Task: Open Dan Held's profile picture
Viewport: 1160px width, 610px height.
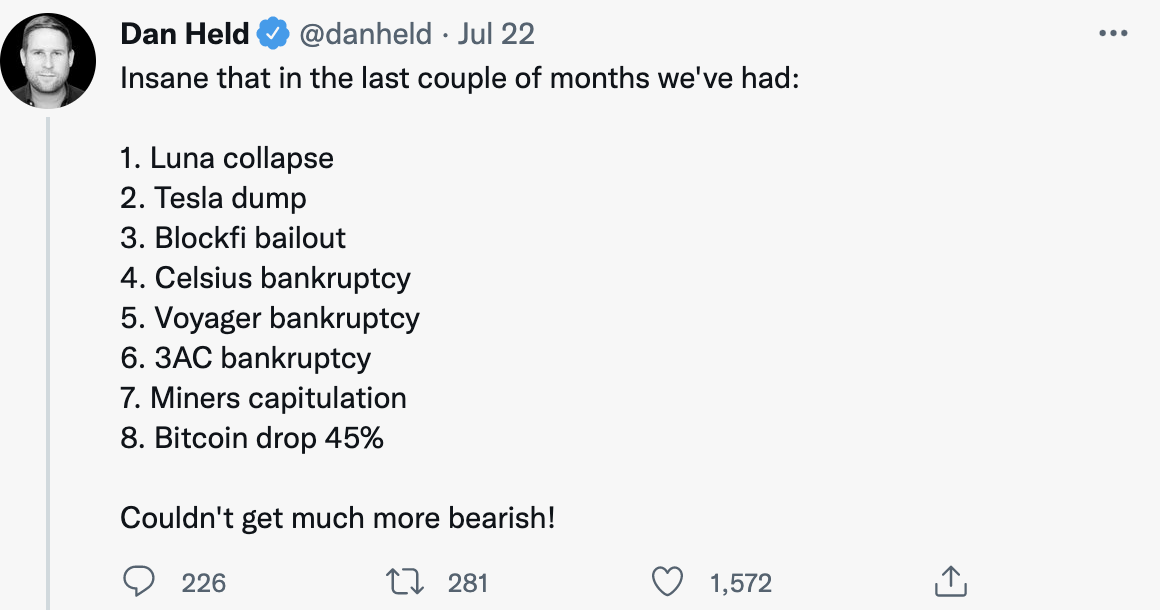Action: click(x=48, y=61)
